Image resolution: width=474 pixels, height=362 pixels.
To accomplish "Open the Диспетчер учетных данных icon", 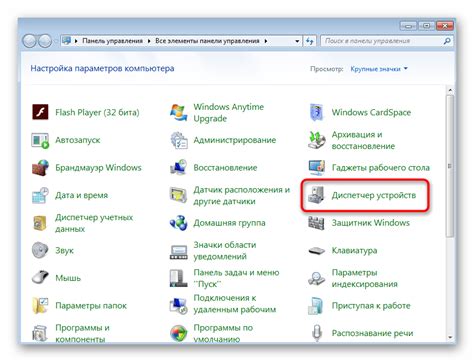I will (x=40, y=223).
